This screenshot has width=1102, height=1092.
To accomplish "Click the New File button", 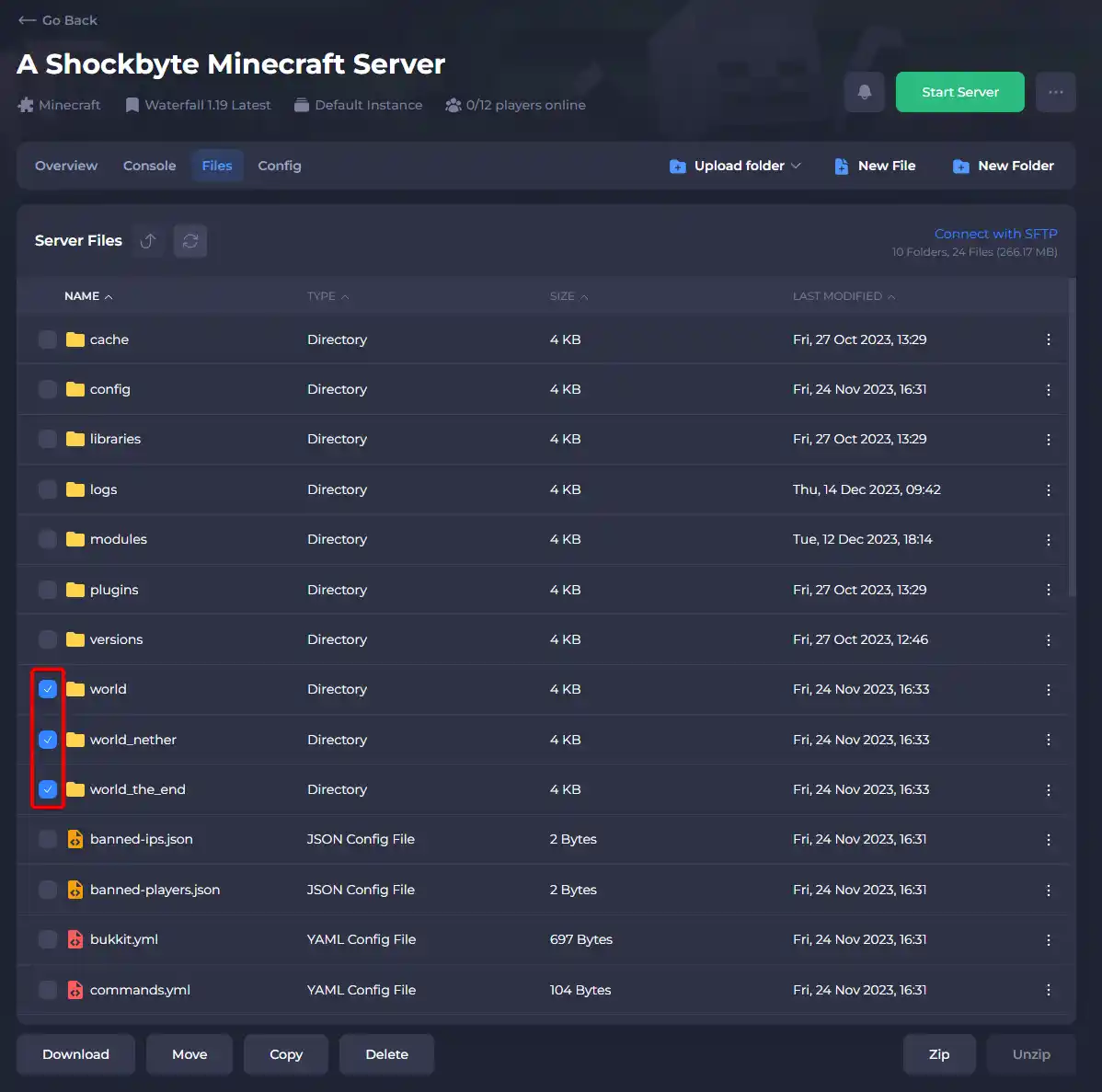I will pos(875,166).
